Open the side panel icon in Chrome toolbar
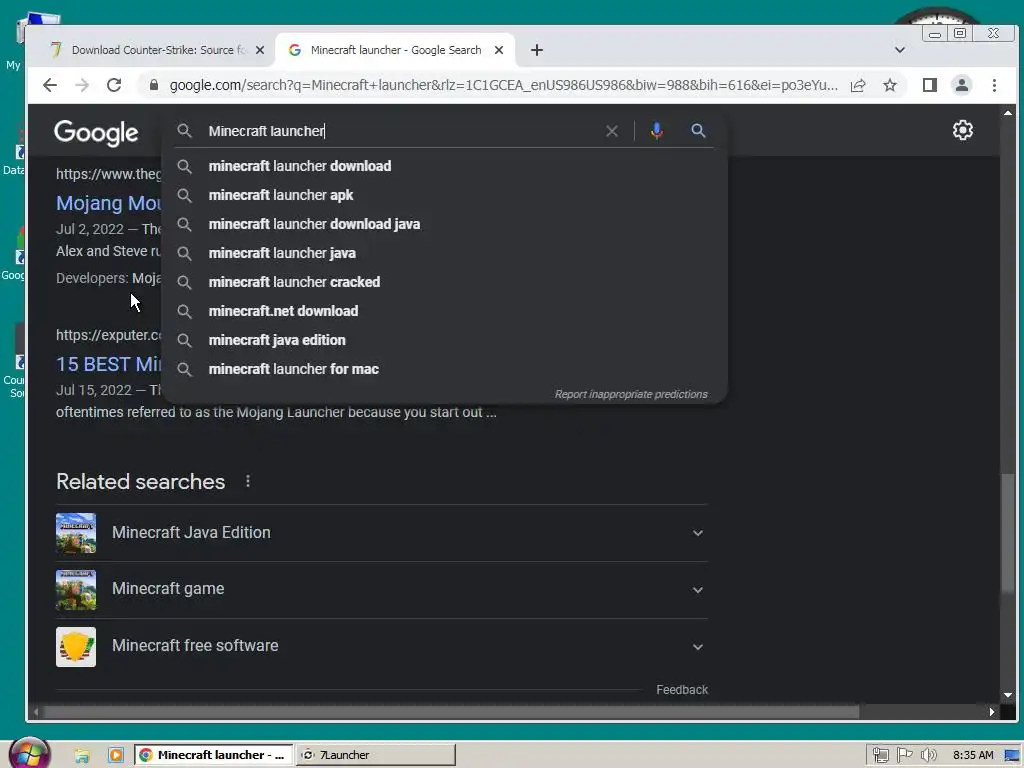Screen dimensions: 1024x768 tap(930, 85)
